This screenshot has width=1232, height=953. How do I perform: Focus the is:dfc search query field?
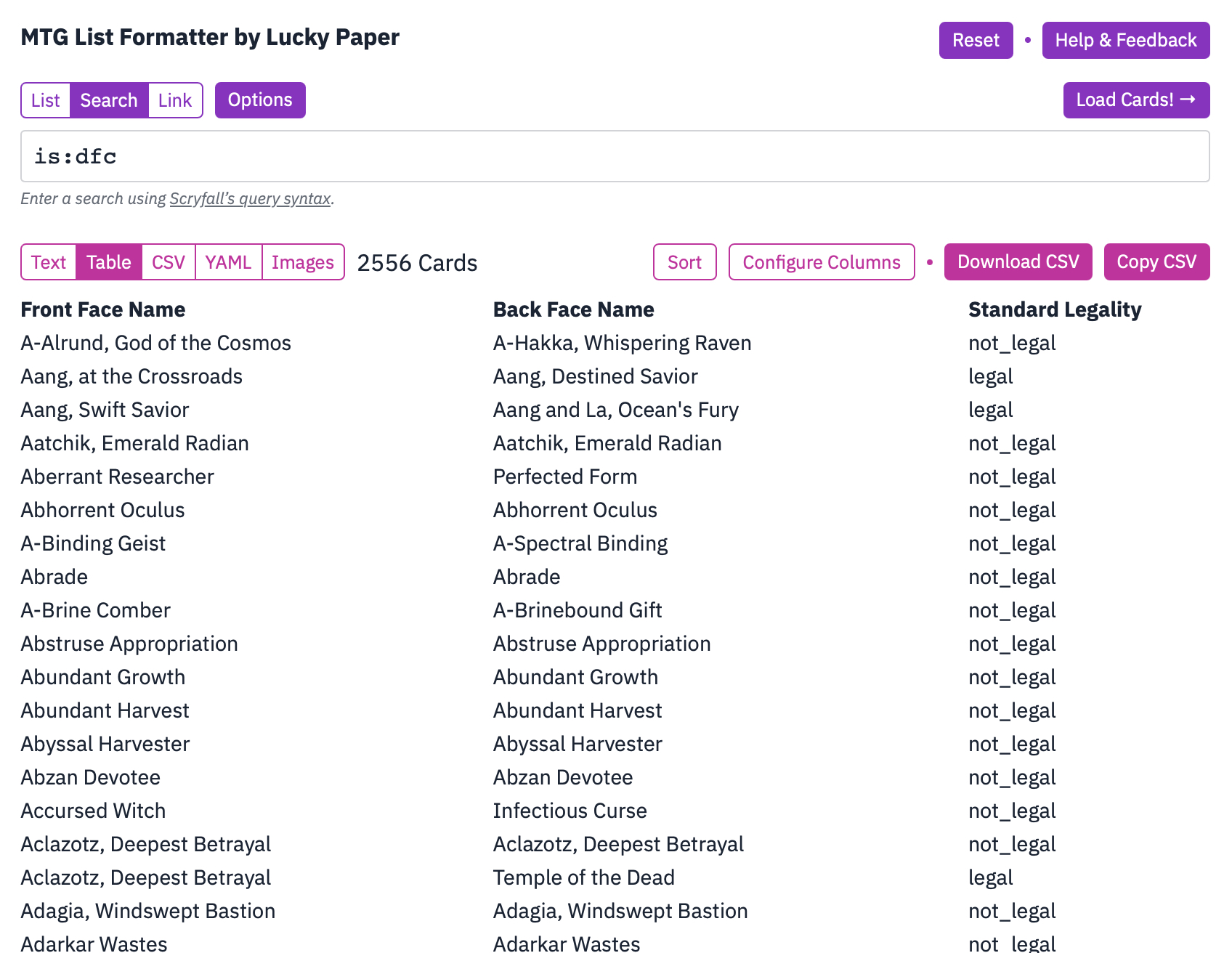[615, 156]
